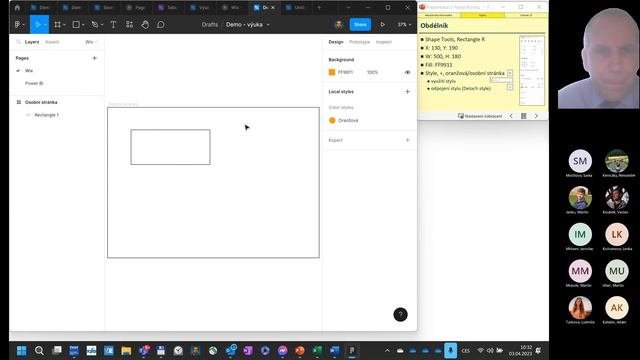Image resolution: width=640 pixels, height=360 pixels.
Task: Select the Pen tool
Action: (x=95, y=24)
